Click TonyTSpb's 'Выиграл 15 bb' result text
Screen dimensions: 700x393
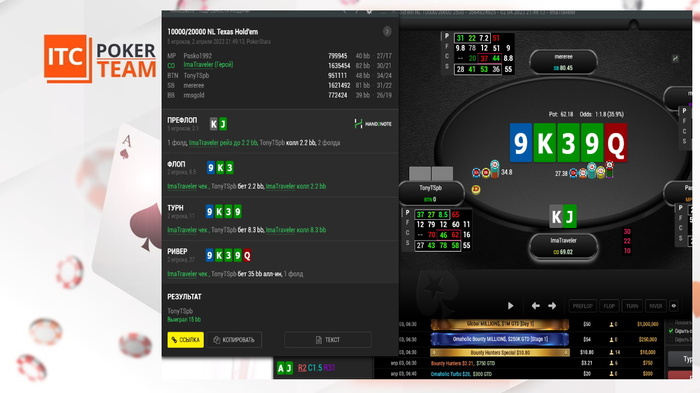[184, 319]
